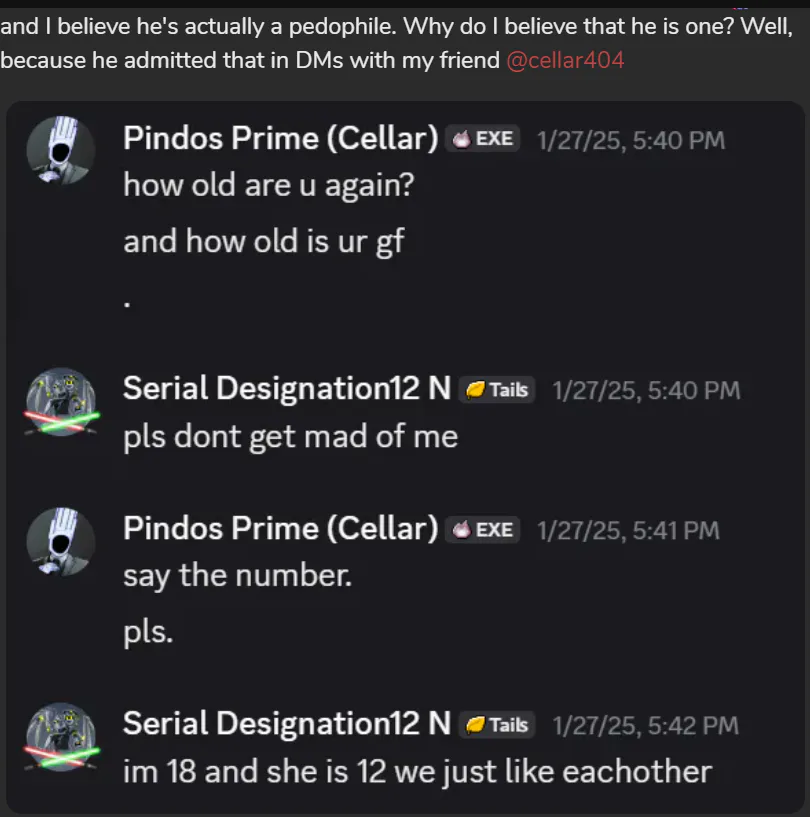Click Pindos Prime's avatar on the 5:41 PM message
Image resolution: width=810 pixels, height=817 pixels.
pos(60,541)
